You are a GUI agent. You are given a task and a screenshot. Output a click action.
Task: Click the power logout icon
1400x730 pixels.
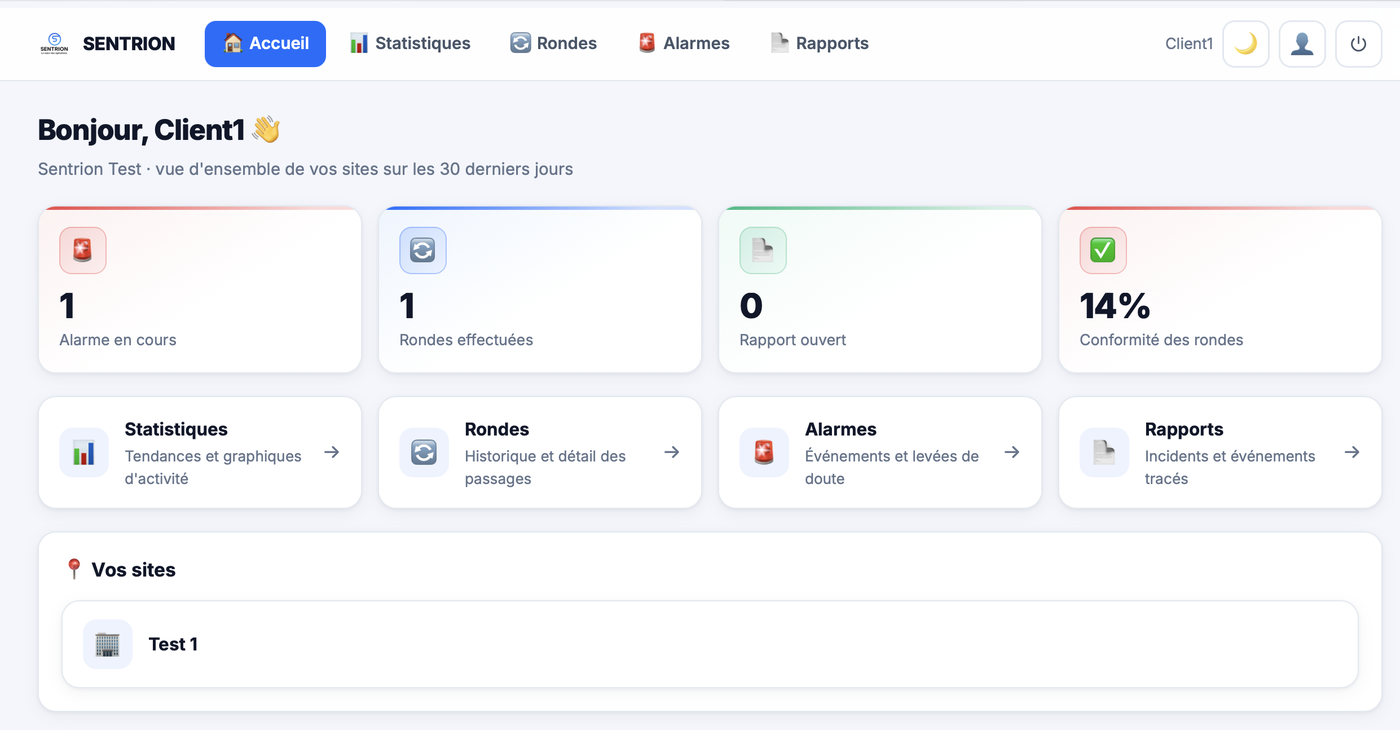coord(1358,44)
